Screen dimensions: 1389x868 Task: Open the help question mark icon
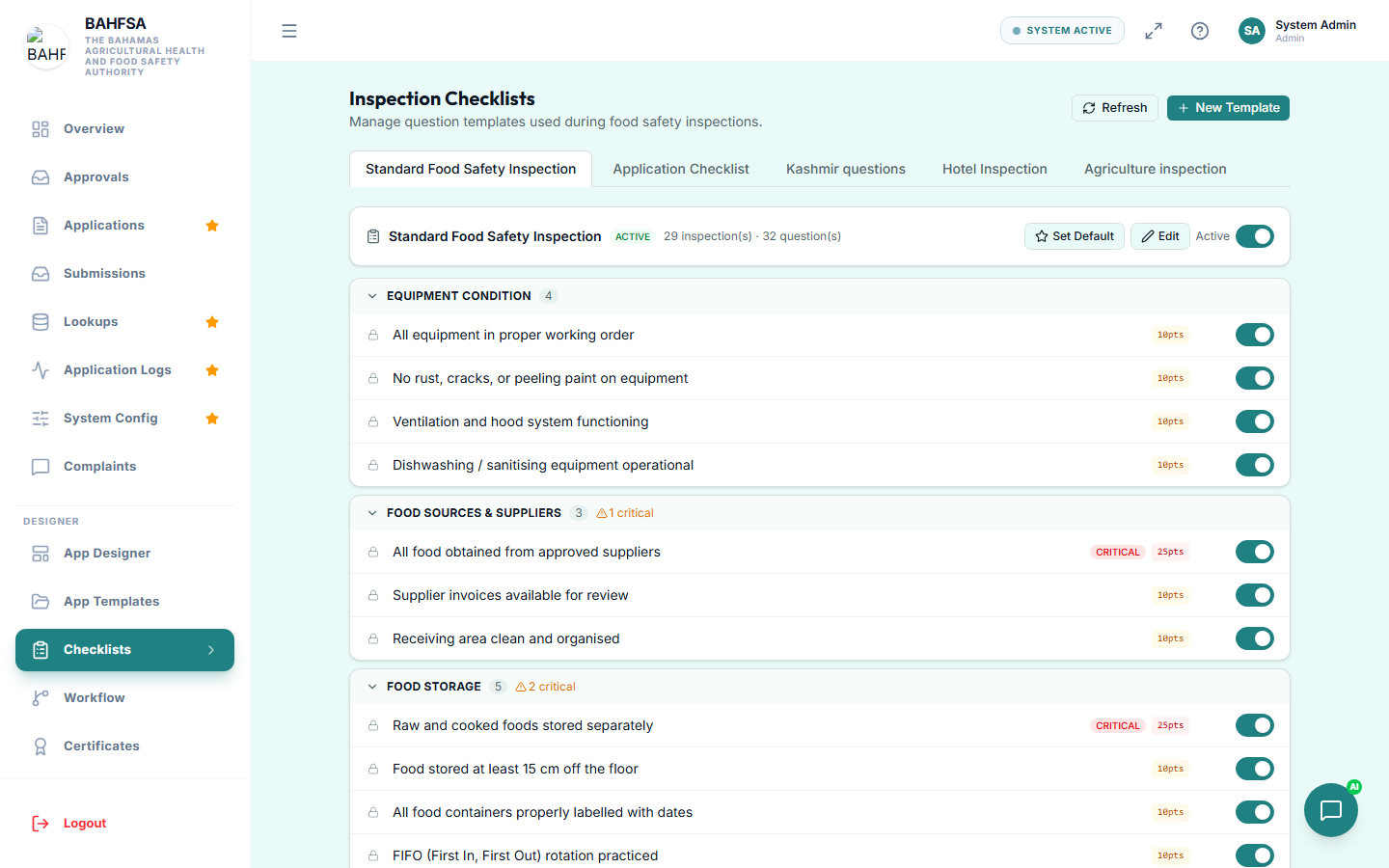[x=1200, y=31]
